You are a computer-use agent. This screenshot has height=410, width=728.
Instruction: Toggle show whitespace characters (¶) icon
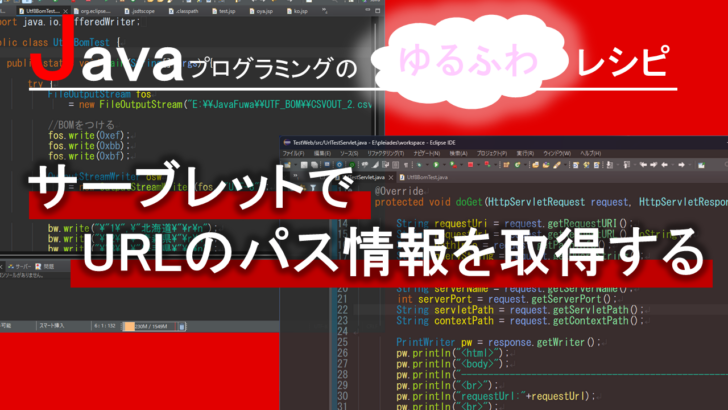(x=406, y=164)
